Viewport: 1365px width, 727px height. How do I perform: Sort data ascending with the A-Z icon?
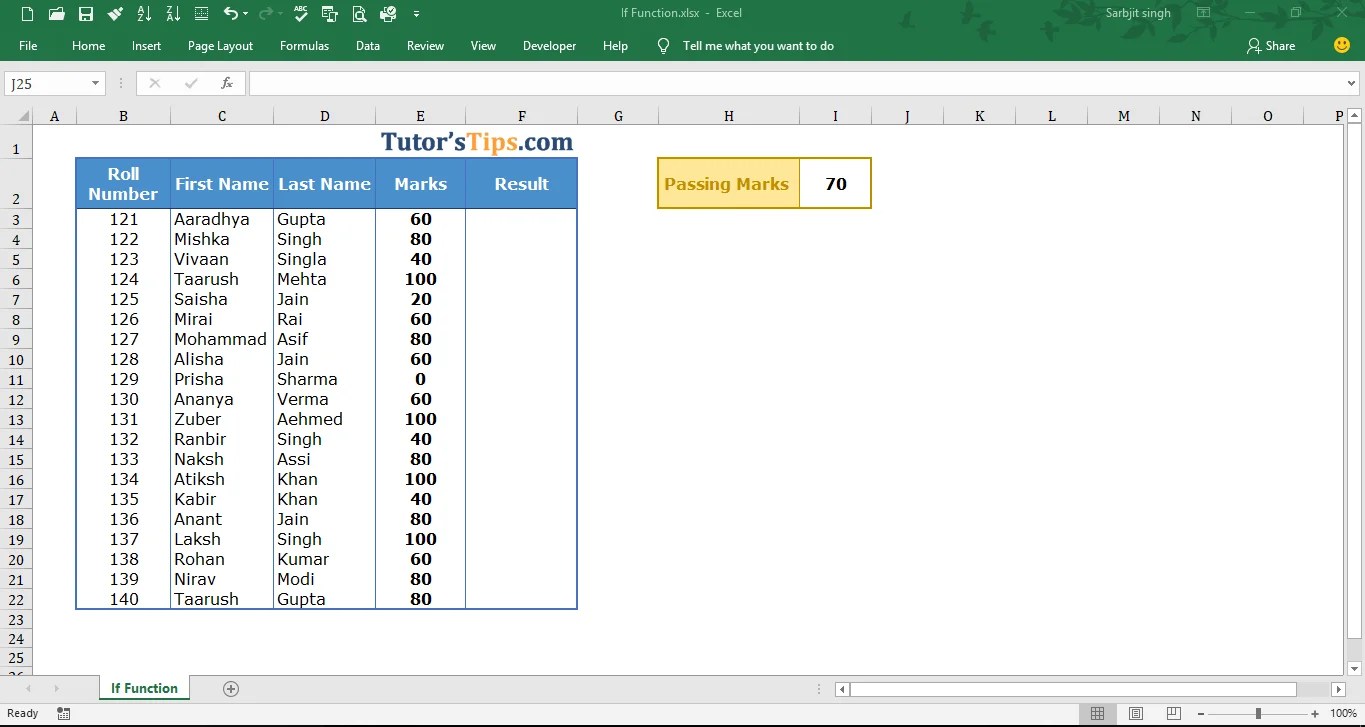pyautogui.click(x=144, y=13)
